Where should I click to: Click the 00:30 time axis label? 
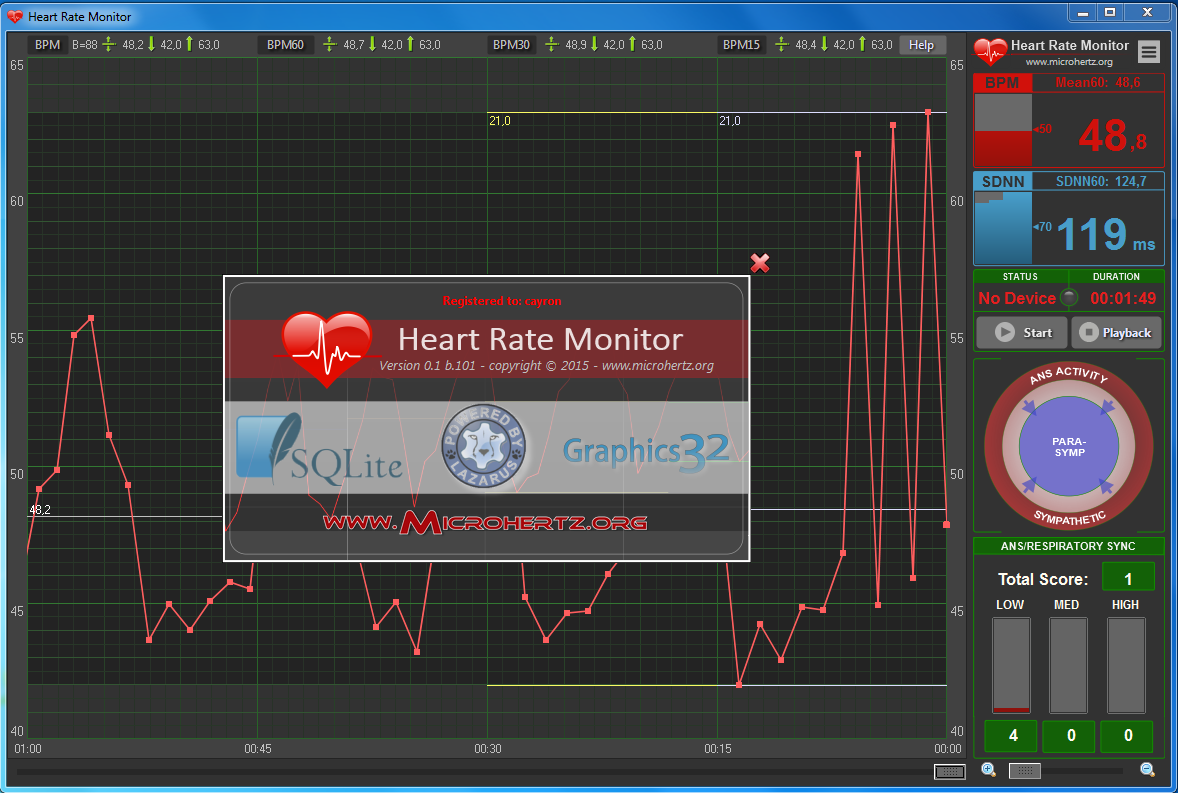[488, 749]
